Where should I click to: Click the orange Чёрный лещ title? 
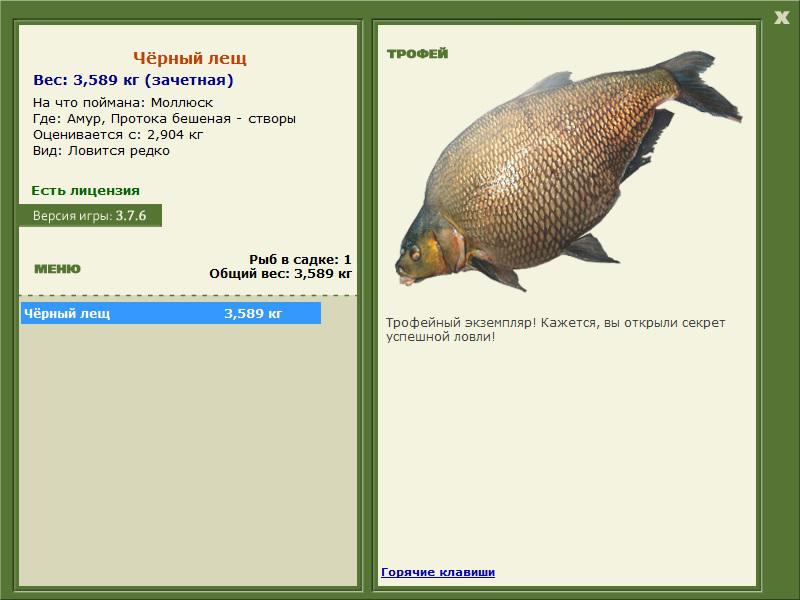(189, 59)
